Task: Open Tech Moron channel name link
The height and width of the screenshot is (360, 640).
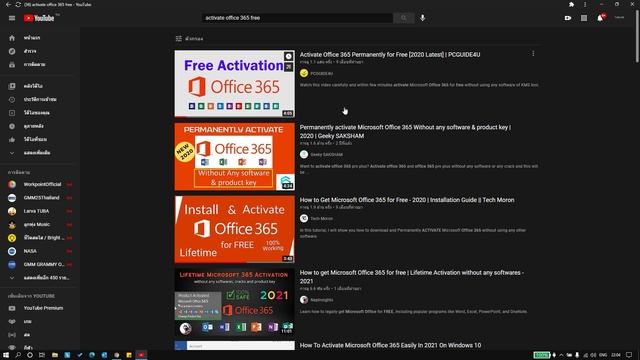Action: click(322, 219)
